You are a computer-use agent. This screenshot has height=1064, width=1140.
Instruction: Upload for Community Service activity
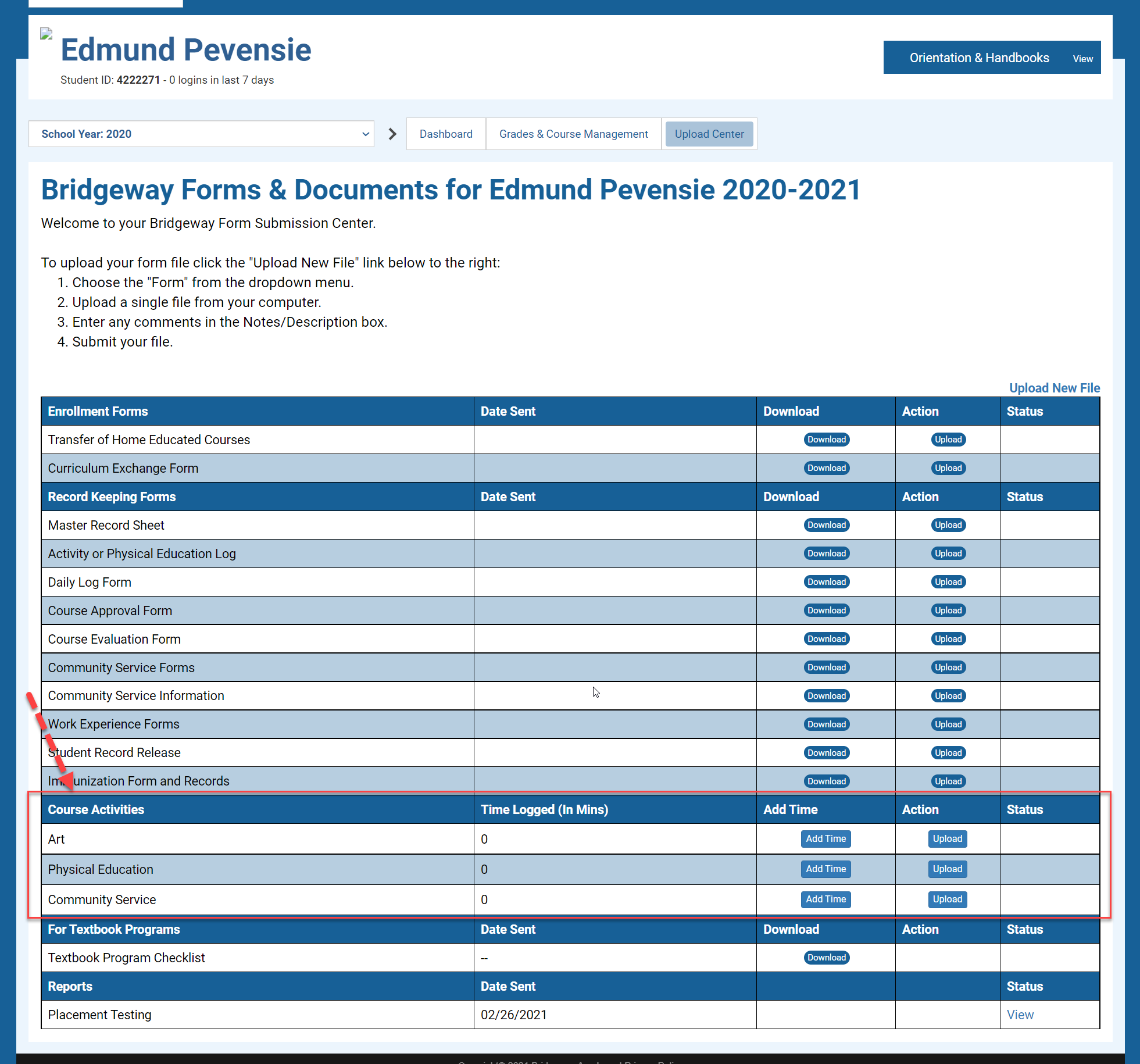[947, 899]
